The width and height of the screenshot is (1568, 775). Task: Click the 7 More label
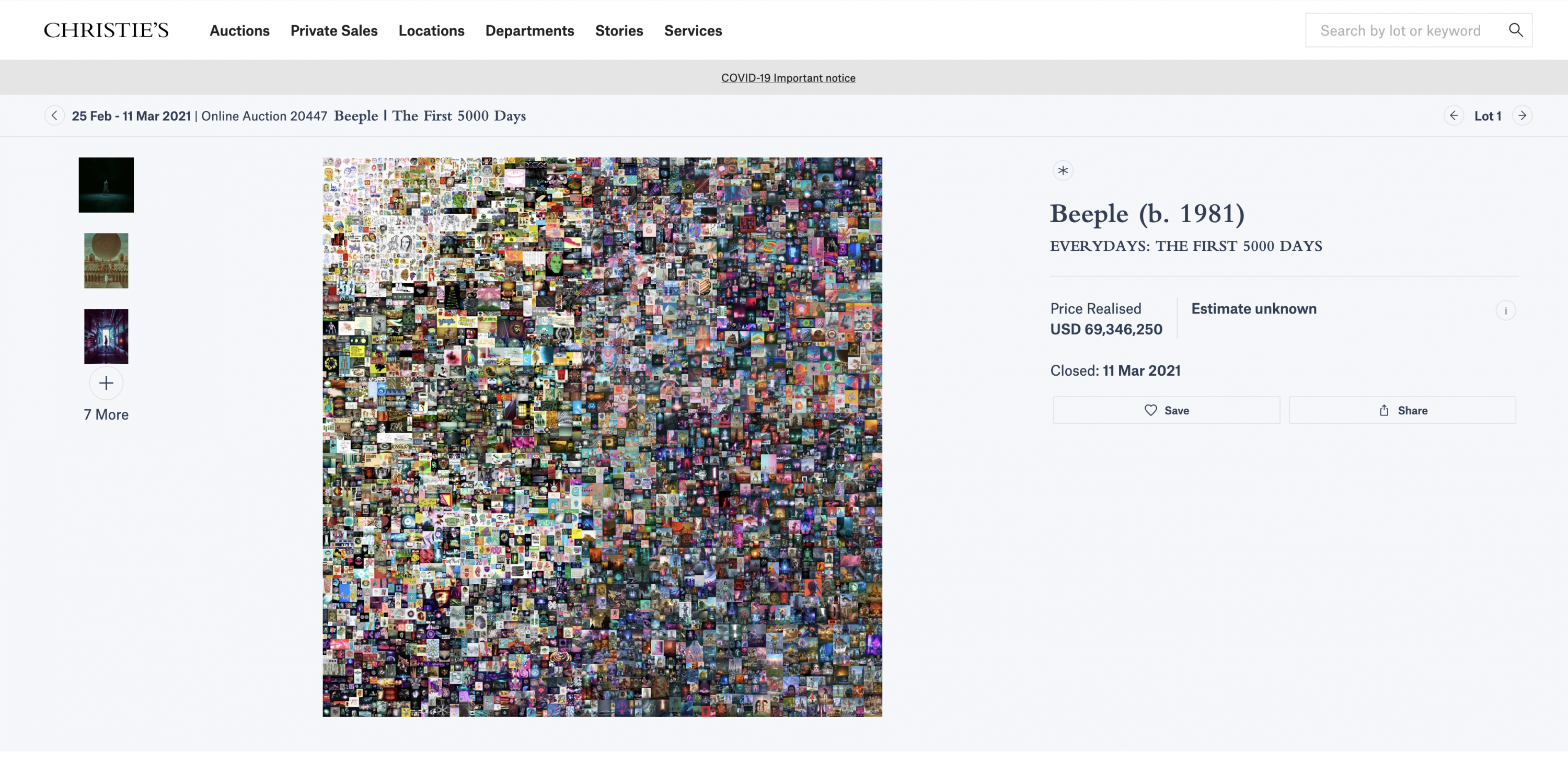106,414
